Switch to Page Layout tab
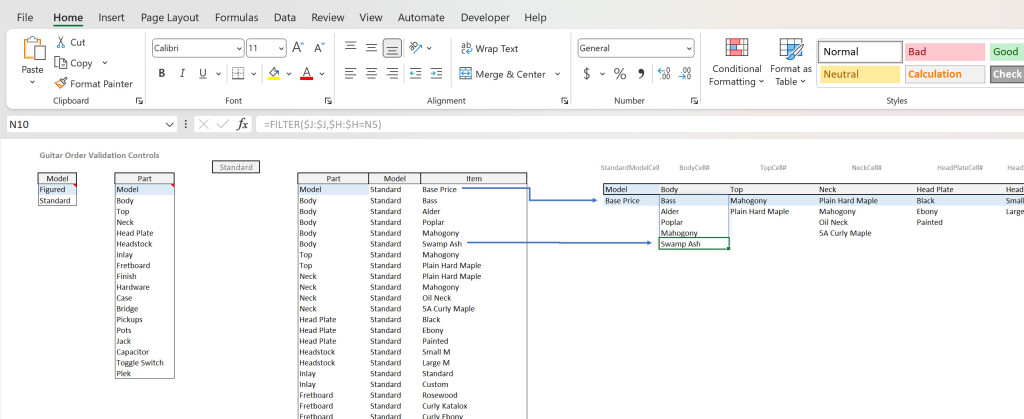Viewport: 1024px width, 419px height. coord(170,18)
